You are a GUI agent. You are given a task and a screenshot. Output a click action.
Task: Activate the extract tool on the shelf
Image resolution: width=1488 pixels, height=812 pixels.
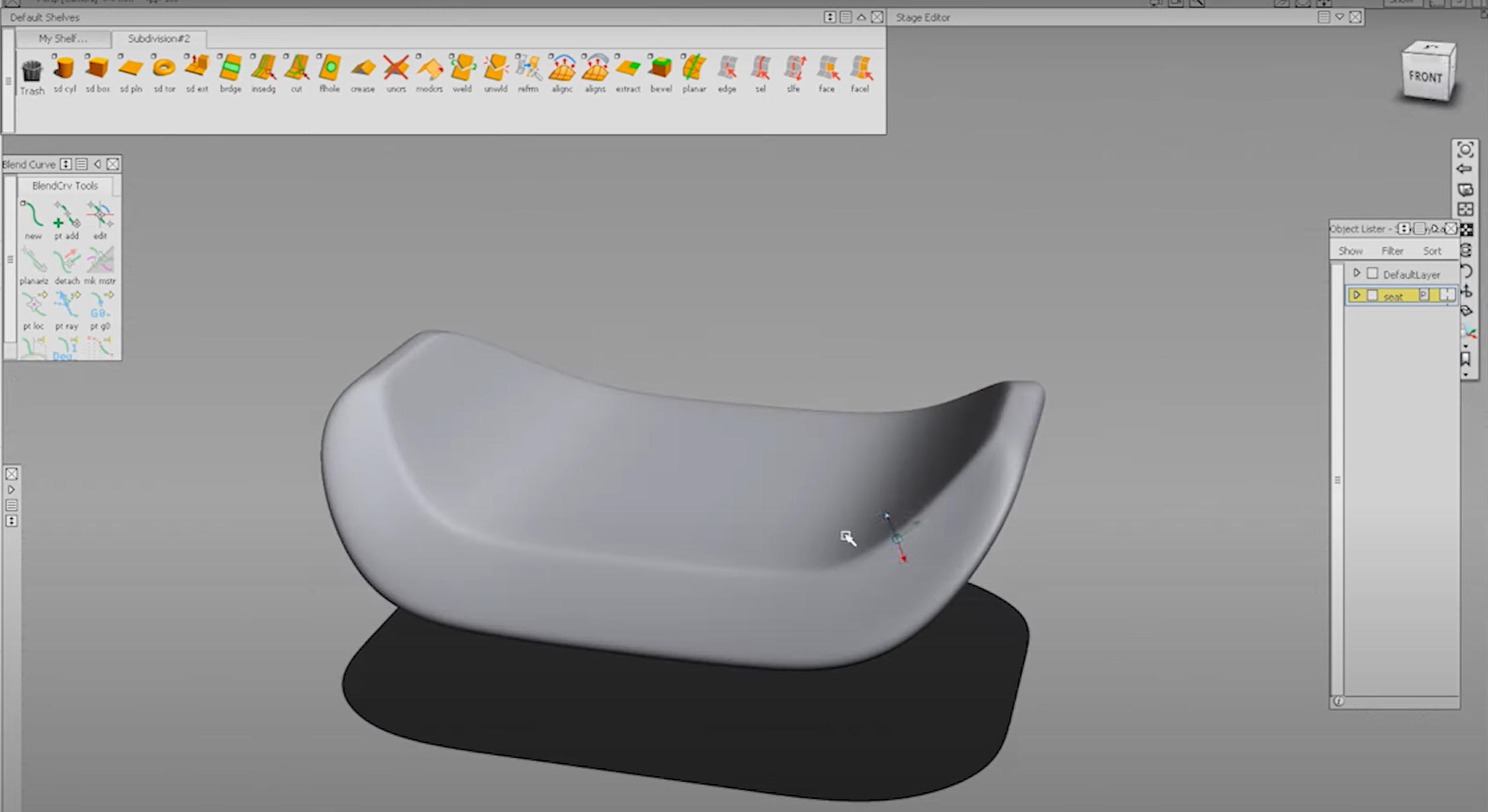628,70
